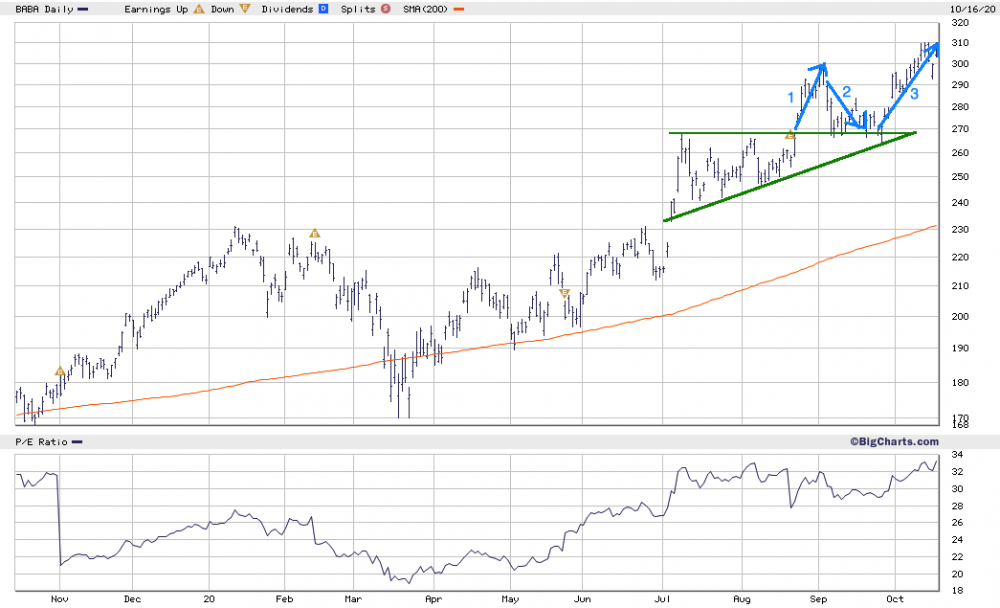This screenshot has width=1000, height=608.
Task: Click the 310 price axis label
Action: coord(960,43)
